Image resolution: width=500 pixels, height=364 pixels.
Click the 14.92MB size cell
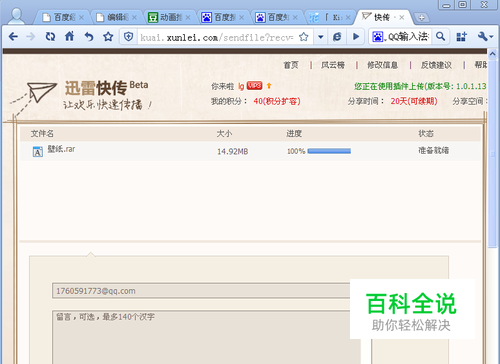[233, 152]
